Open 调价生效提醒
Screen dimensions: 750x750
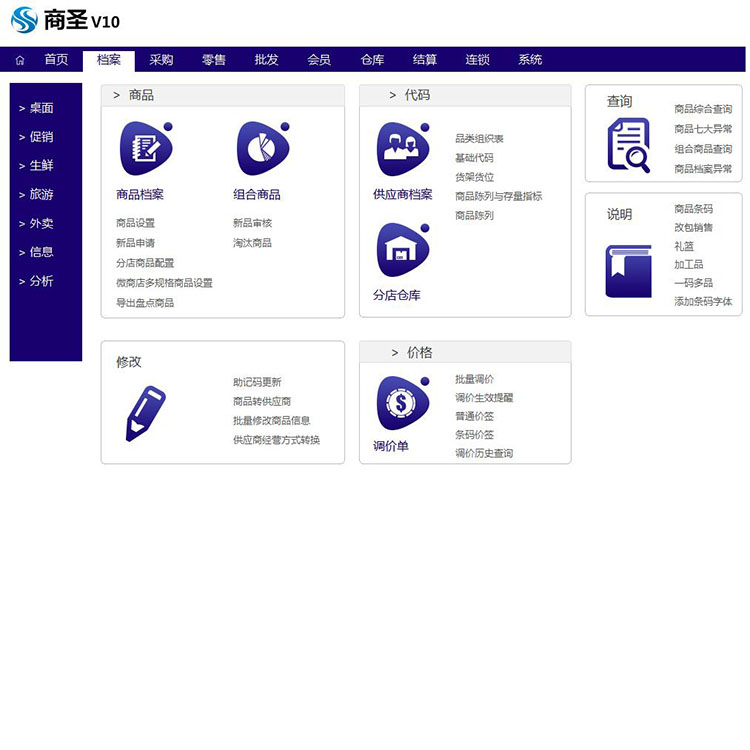(x=484, y=398)
